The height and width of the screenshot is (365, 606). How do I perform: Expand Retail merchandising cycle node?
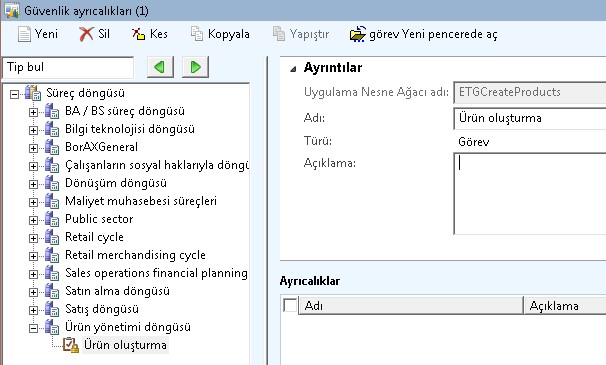(33, 256)
